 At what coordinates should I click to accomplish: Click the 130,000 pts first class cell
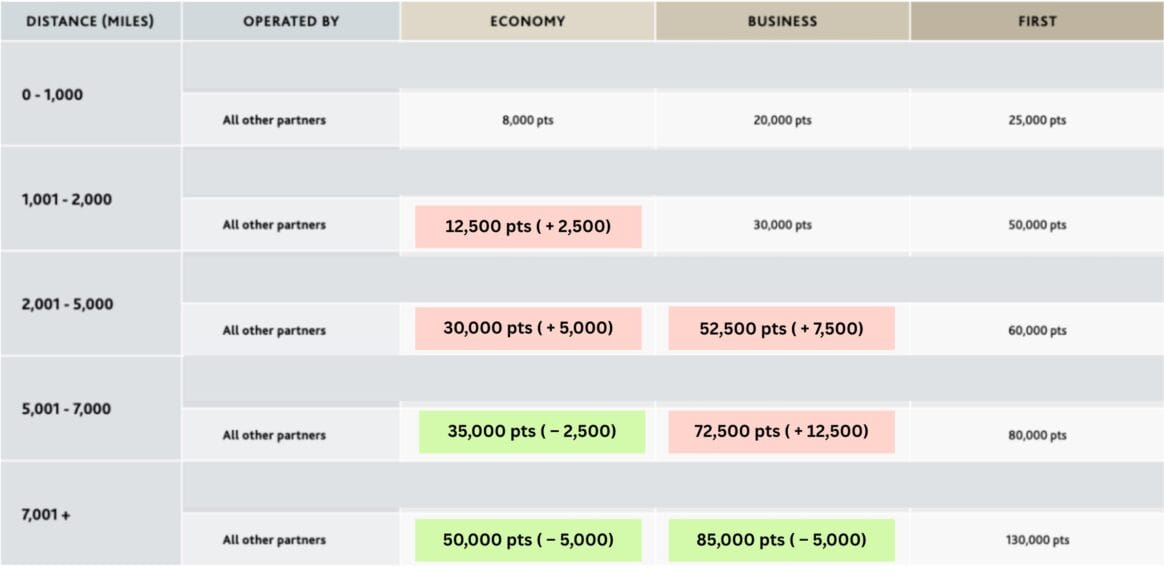pyautogui.click(x=1037, y=540)
